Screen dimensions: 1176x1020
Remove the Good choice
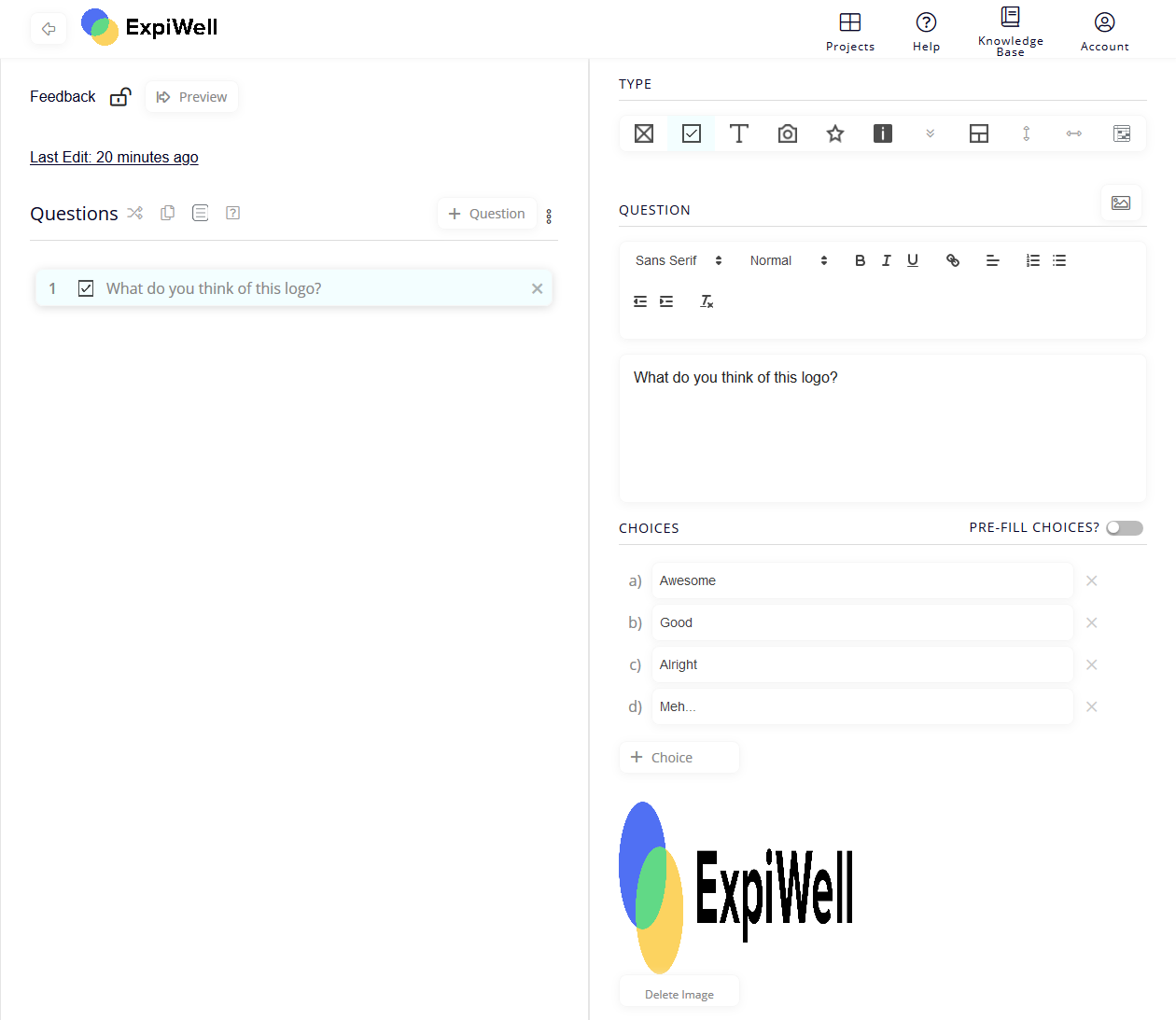(x=1091, y=622)
